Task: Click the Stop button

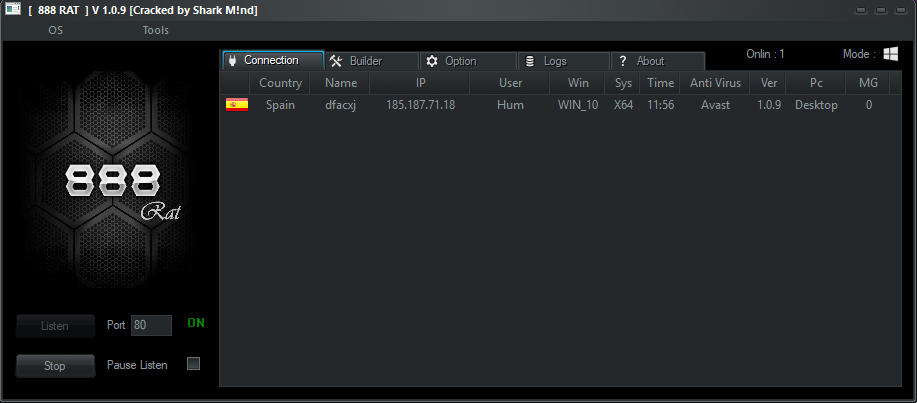Action: pos(55,366)
